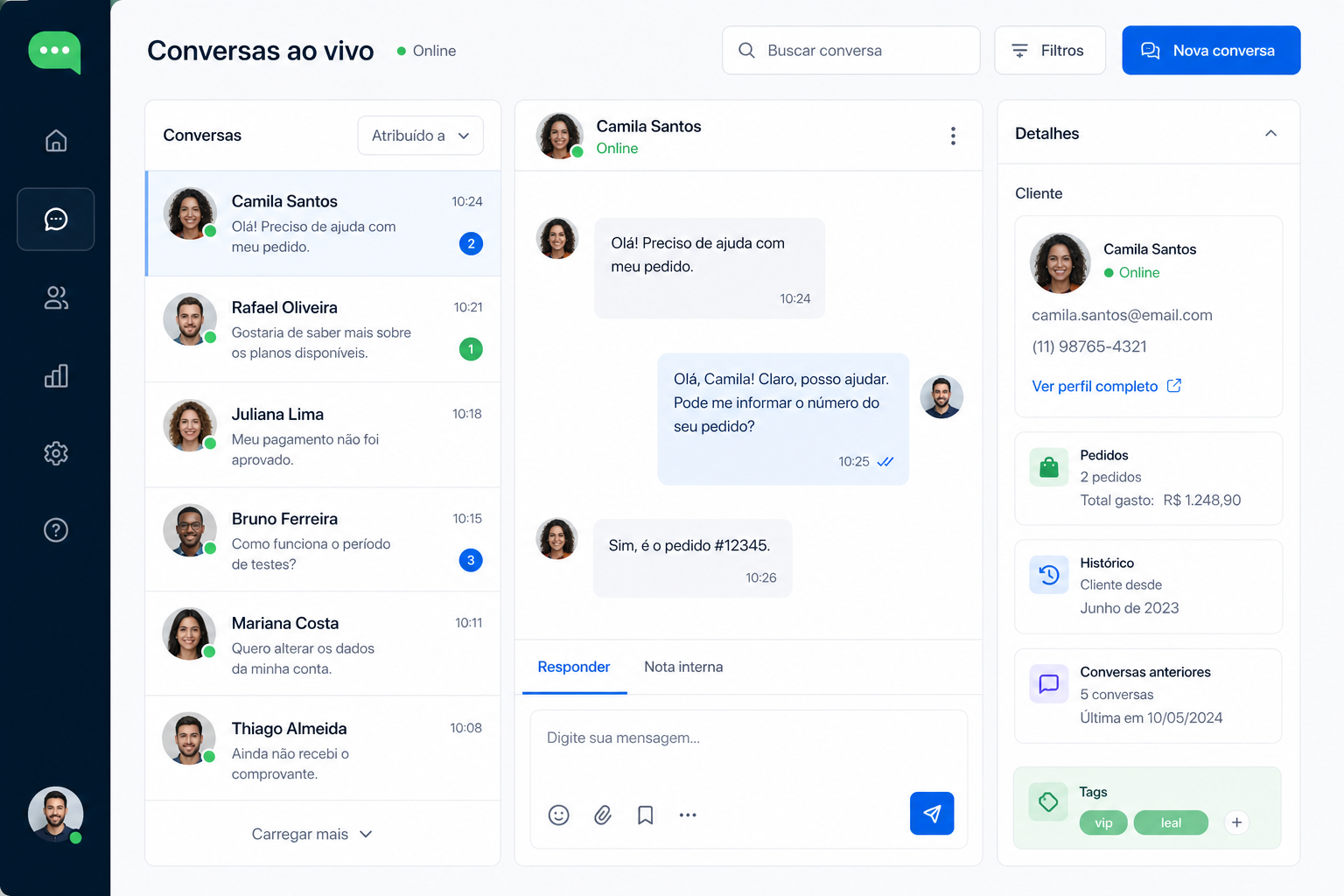Click the Tags label icon
The image size is (1344, 896).
1048,801
